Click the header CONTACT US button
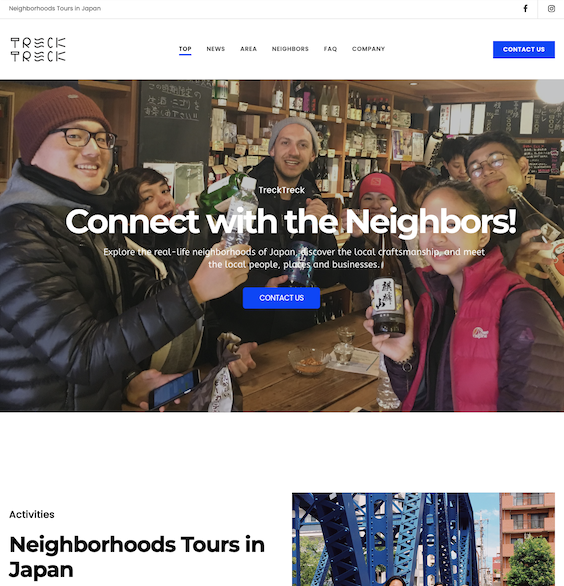 click(524, 49)
